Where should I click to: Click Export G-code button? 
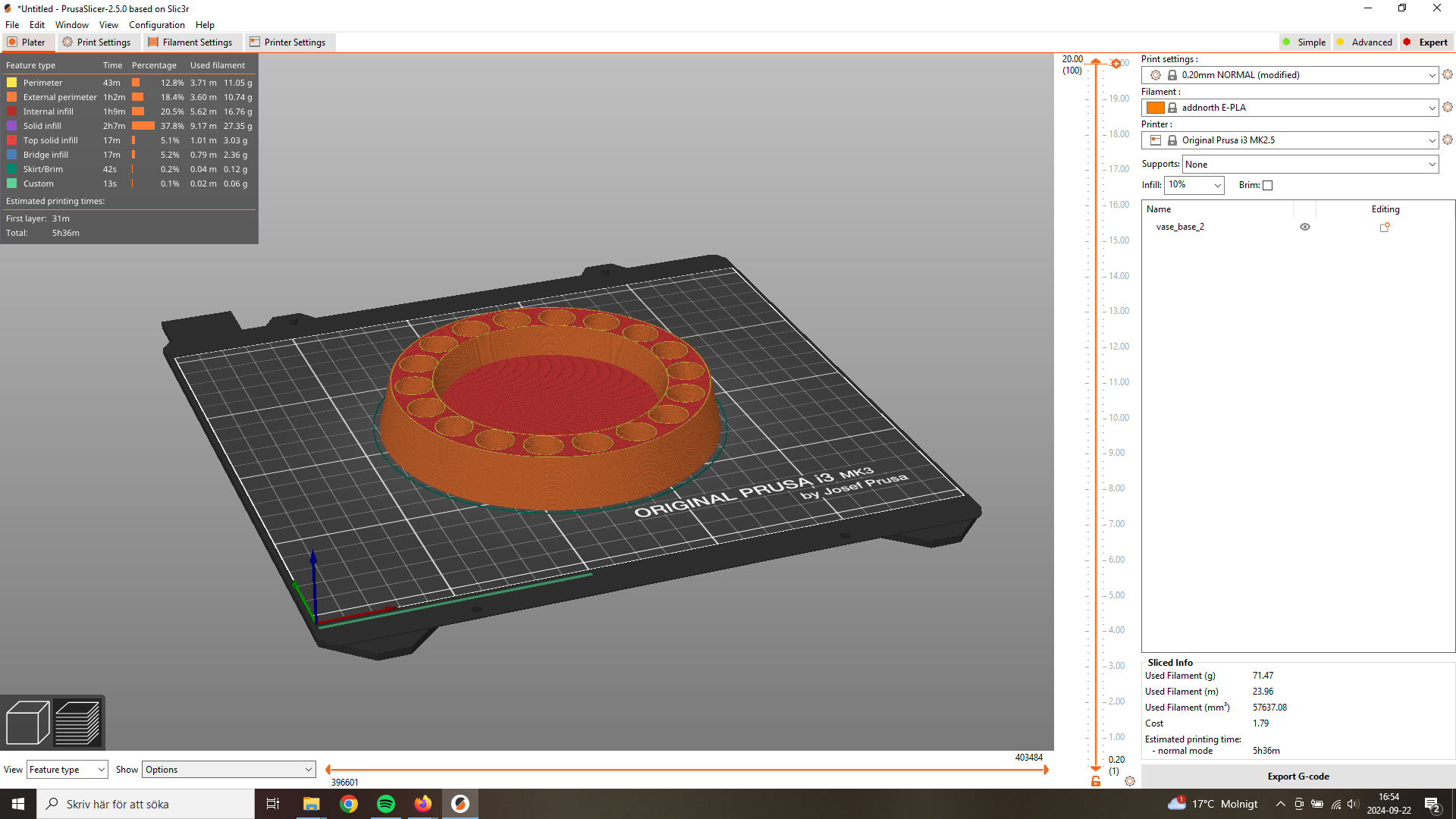tap(1298, 777)
